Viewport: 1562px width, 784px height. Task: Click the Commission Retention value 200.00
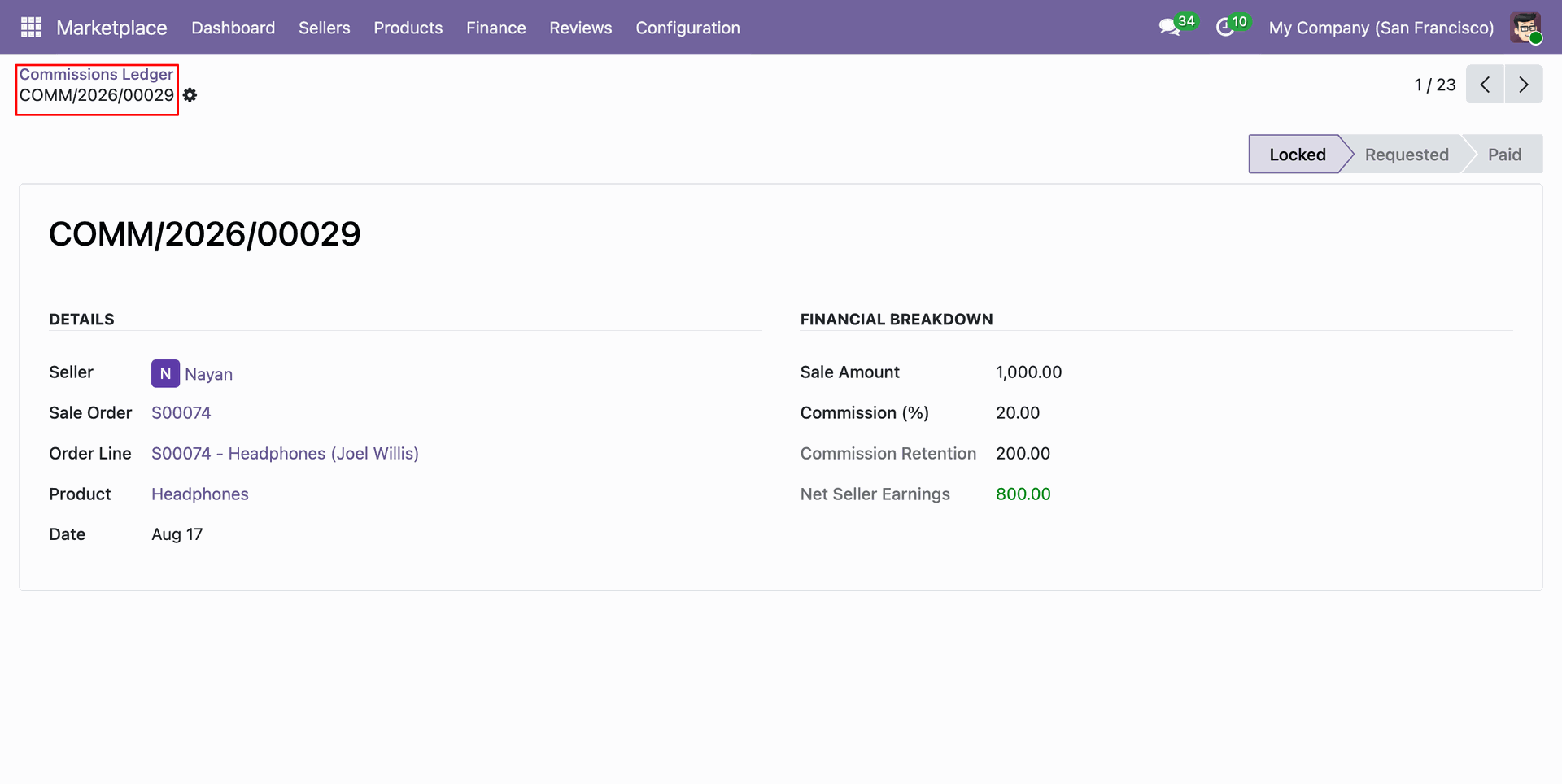tap(1023, 454)
